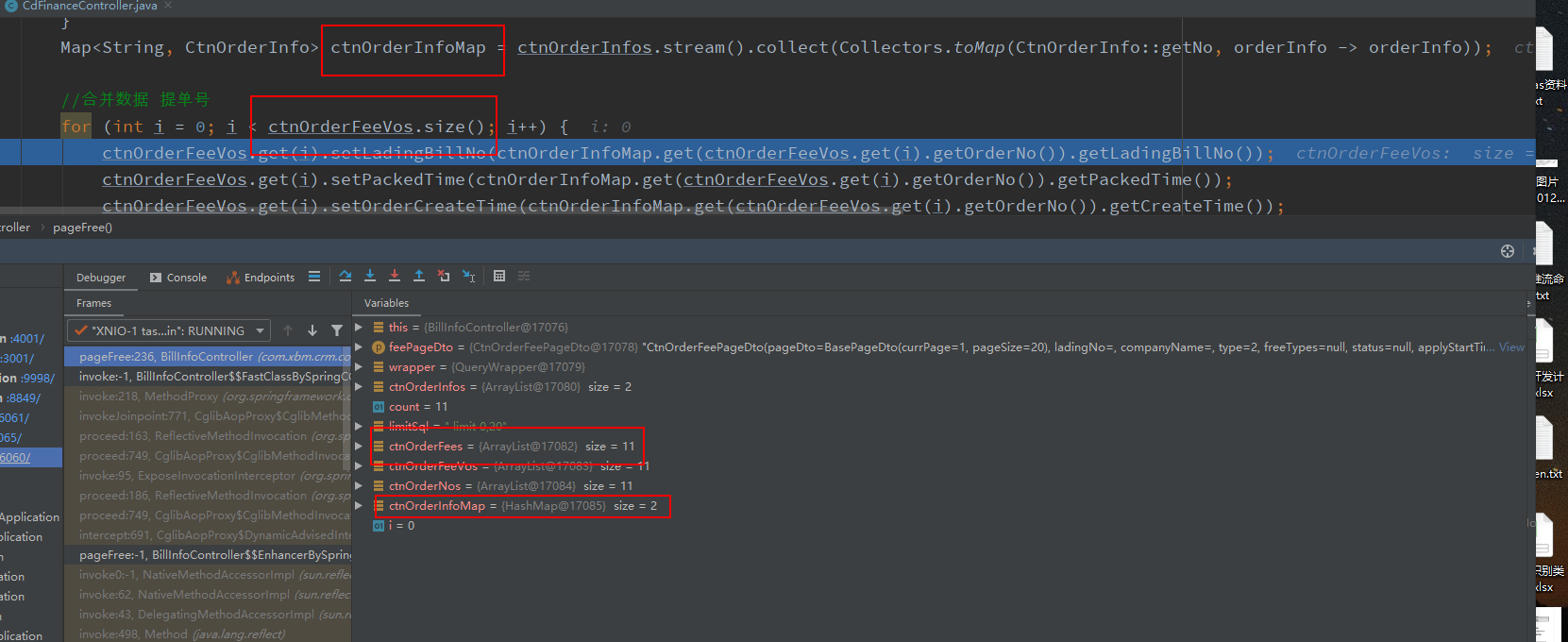Open the Evaluate Expression calculator icon
The height and width of the screenshot is (642, 1568).
(499, 277)
